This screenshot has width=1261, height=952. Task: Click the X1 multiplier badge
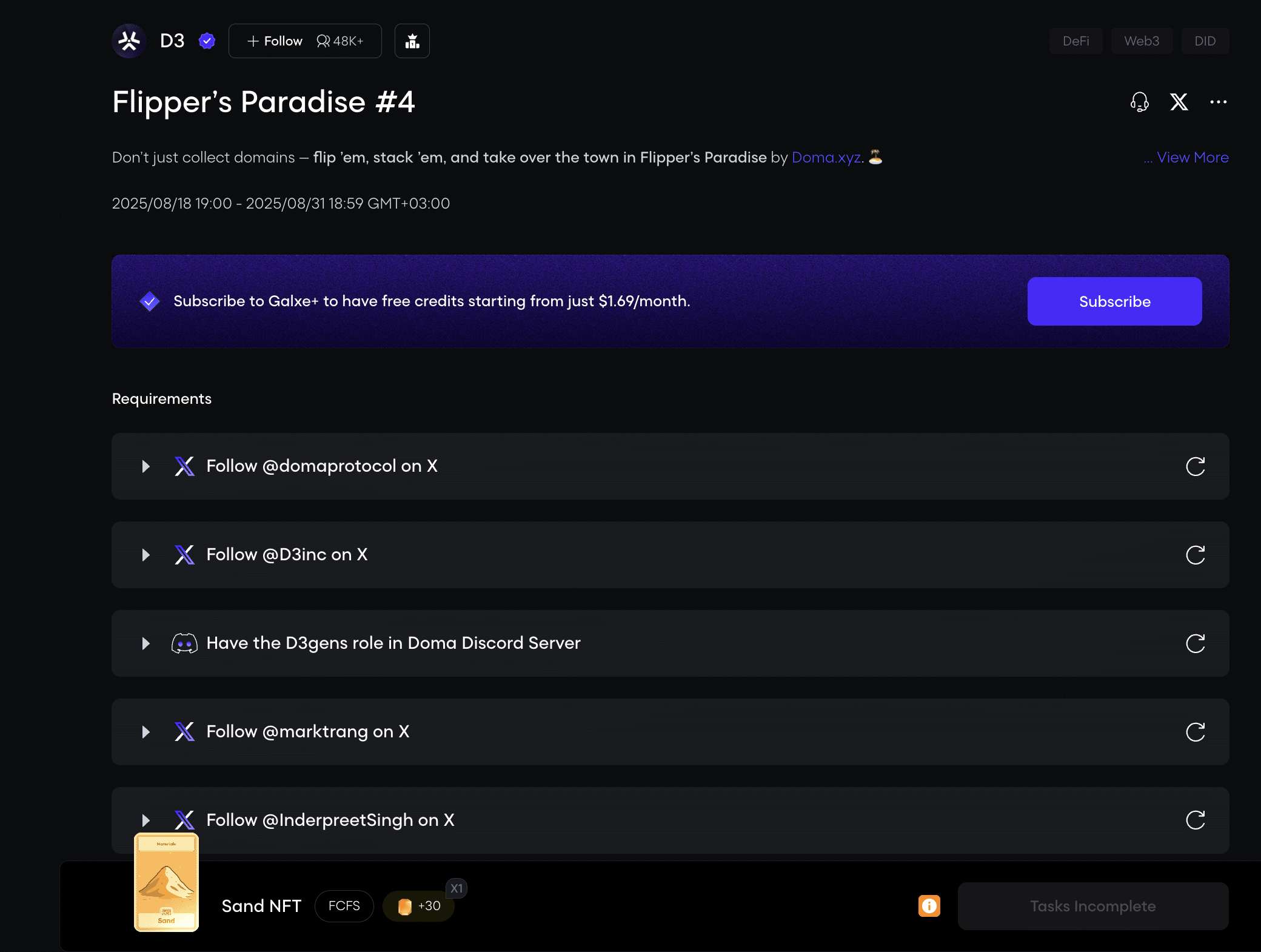pyautogui.click(x=457, y=888)
